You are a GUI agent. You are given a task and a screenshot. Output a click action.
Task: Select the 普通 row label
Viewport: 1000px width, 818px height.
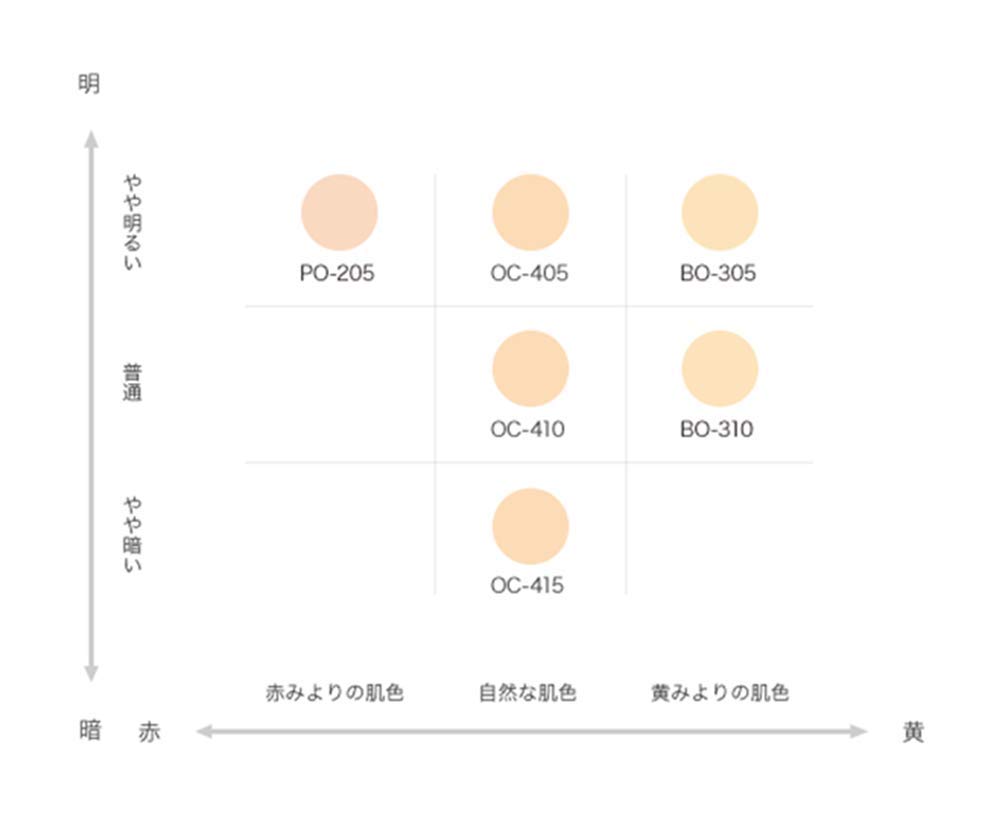tap(133, 383)
